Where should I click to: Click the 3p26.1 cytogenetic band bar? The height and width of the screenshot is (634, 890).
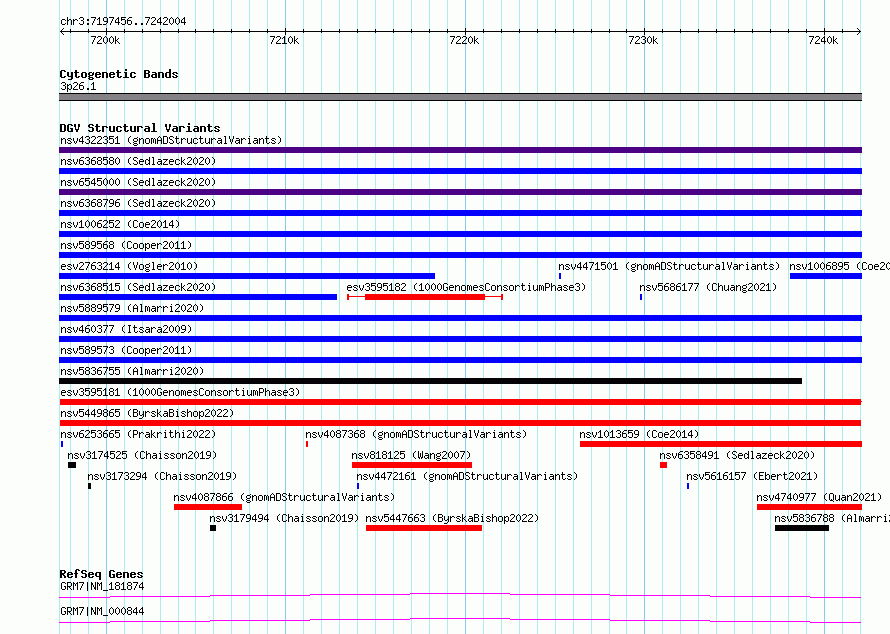tap(460, 97)
